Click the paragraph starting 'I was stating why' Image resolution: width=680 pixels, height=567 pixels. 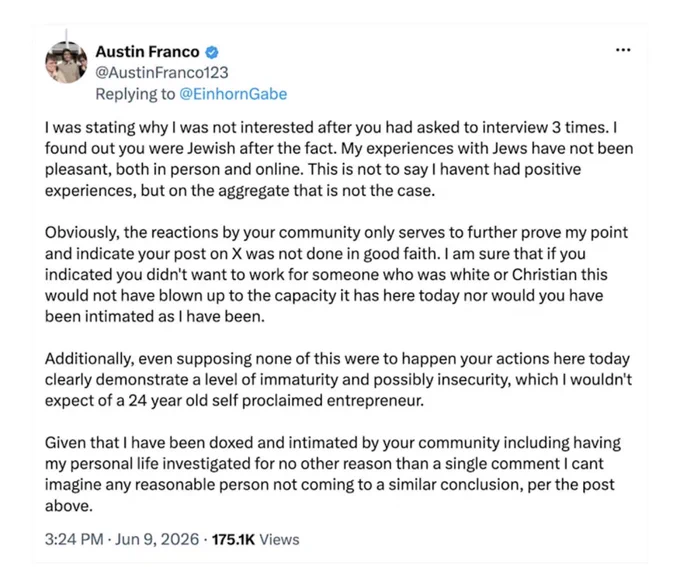click(x=339, y=159)
